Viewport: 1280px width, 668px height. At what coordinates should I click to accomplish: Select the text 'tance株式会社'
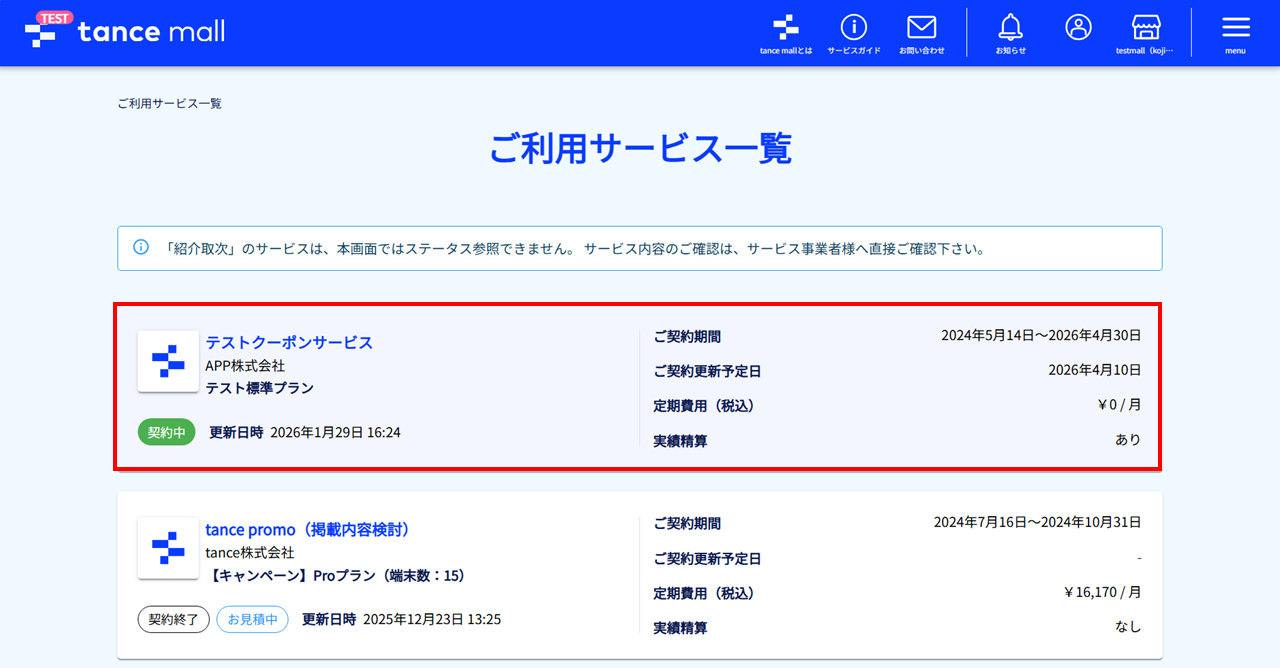[x=250, y=553]
